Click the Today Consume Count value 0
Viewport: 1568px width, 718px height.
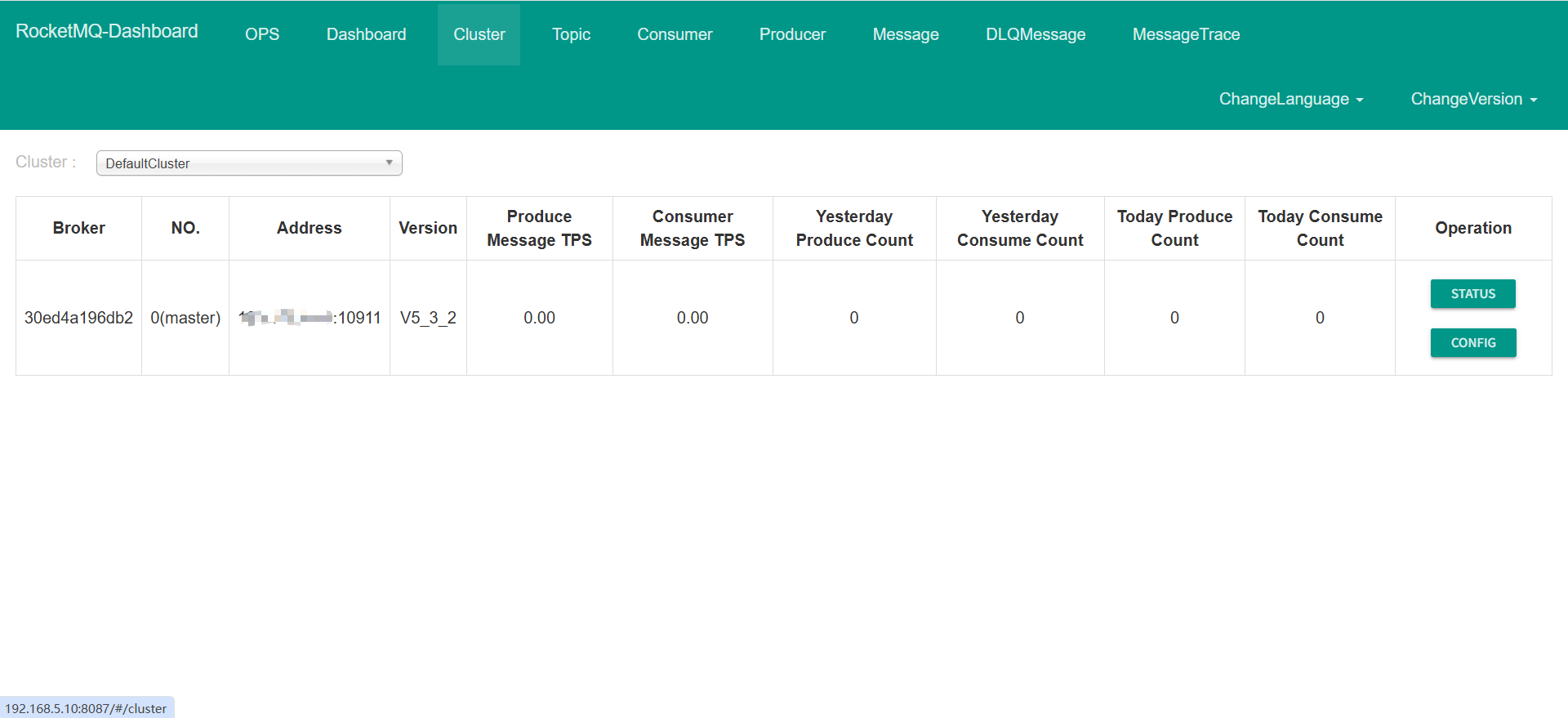pos(1320,318)
